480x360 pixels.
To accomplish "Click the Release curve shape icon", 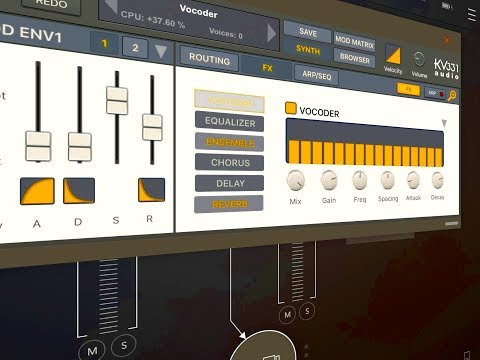I will [x=151, y=190].
